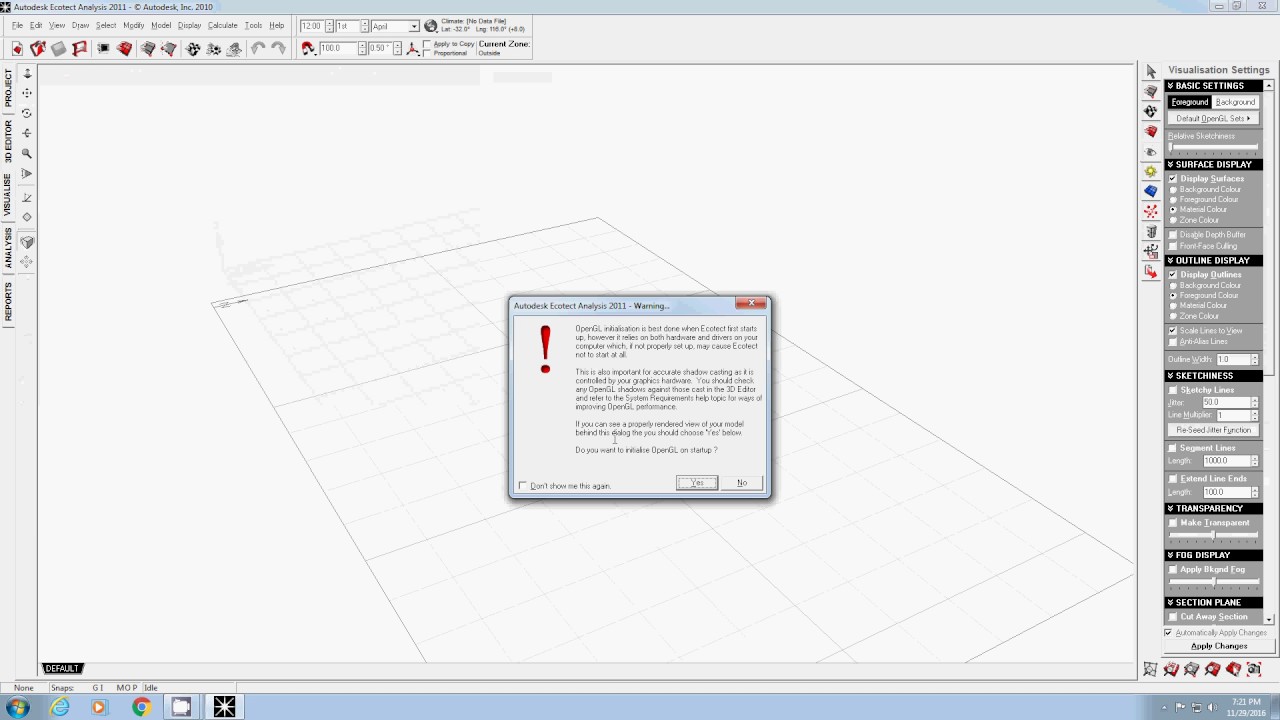Click the Redo arrow in toolbar
This screenshot has width=1280, height=720.
click(279, 48)
